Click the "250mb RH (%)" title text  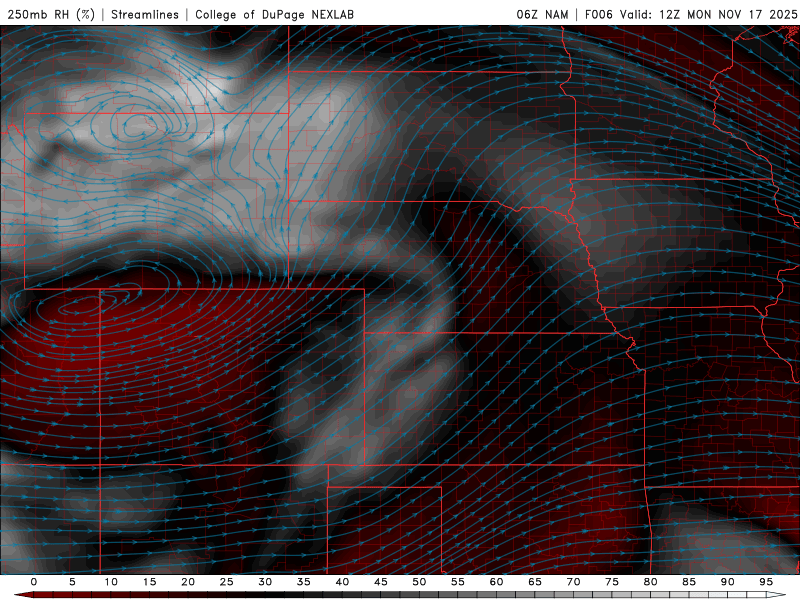(x=51, y=14)
